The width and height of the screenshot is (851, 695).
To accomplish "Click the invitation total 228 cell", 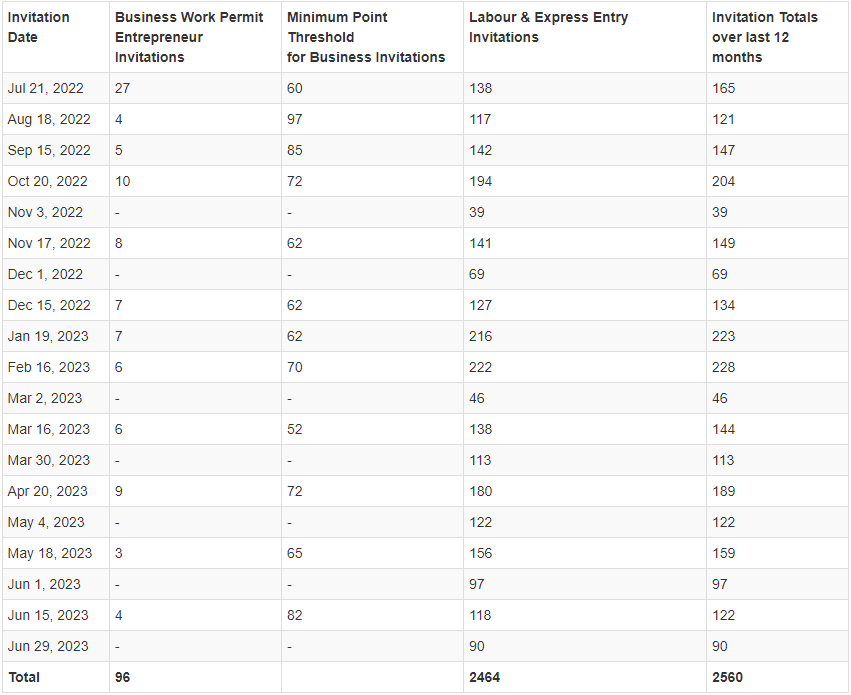I will pyautogui.click(x=723, y=367).
